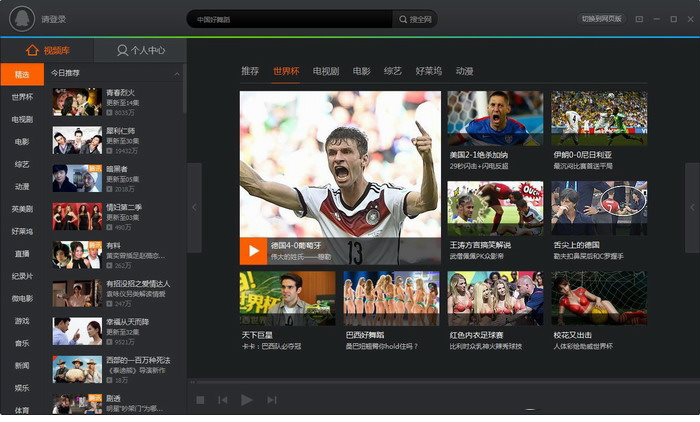
Task: Open the 伊朗0-0尼日利亚 video thumbnail
Action: (x=599, y=118)
